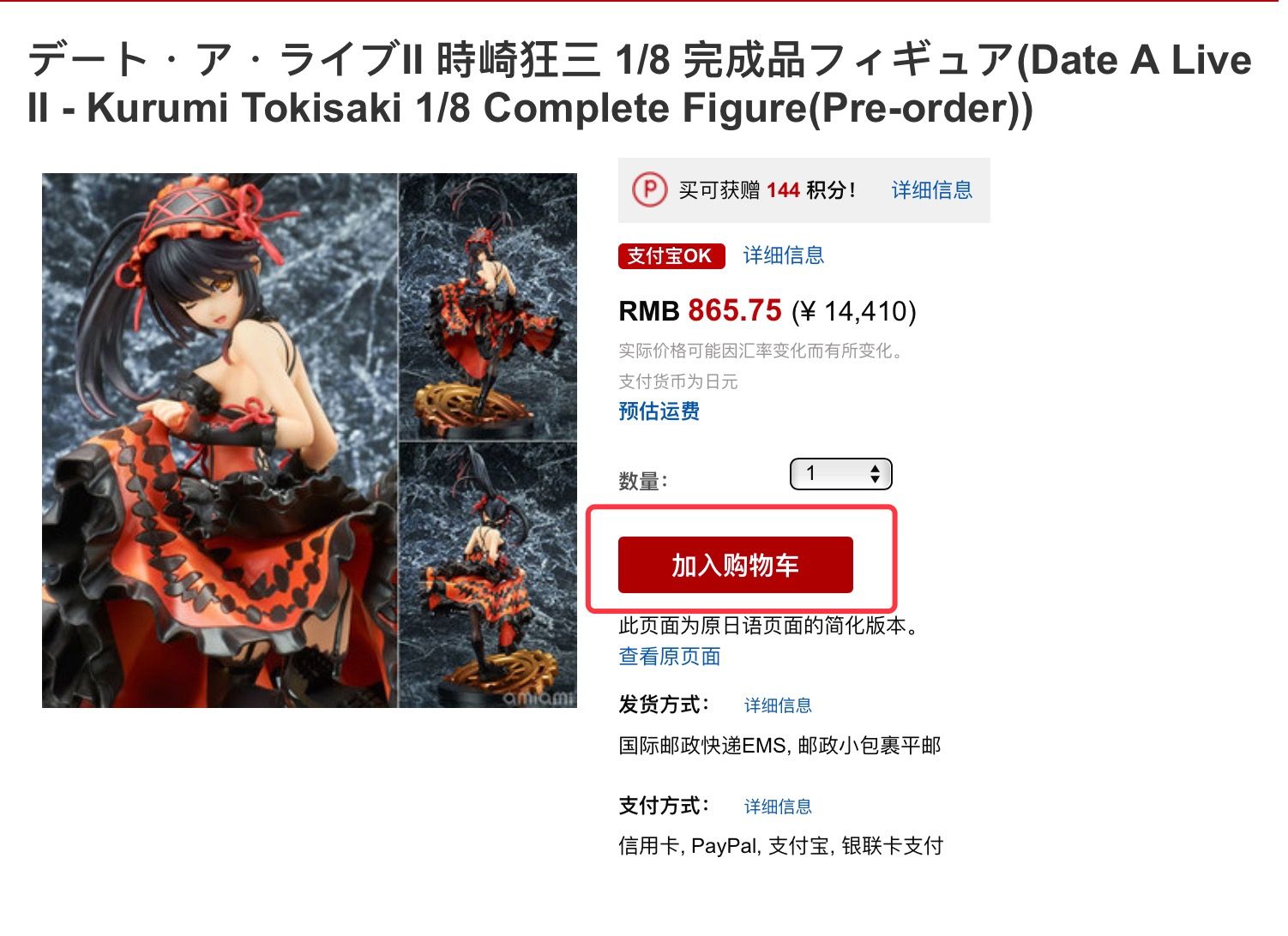
Task: Open 查看原页面 original page link
Action: (670, 657)
